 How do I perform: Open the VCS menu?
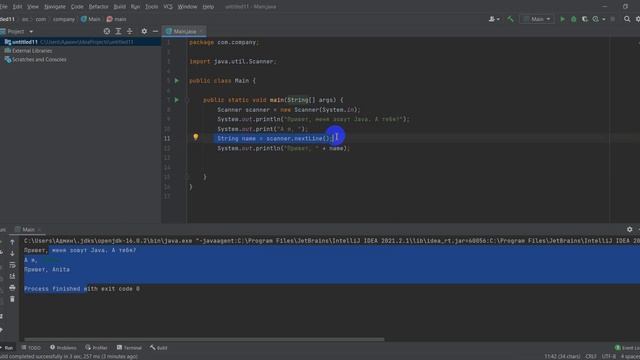(168, 7)
